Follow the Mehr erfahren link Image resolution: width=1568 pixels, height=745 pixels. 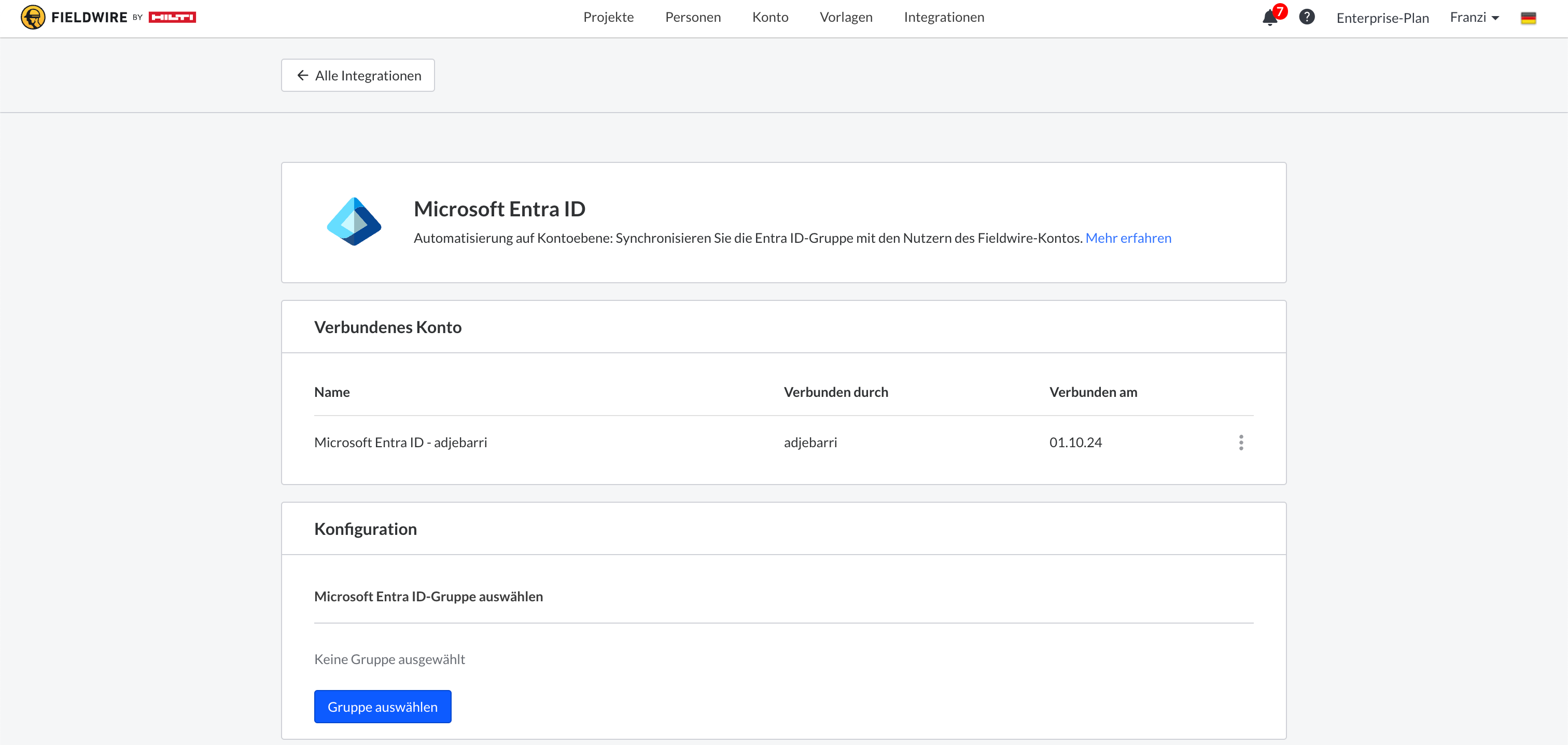tap(1128, 238)
